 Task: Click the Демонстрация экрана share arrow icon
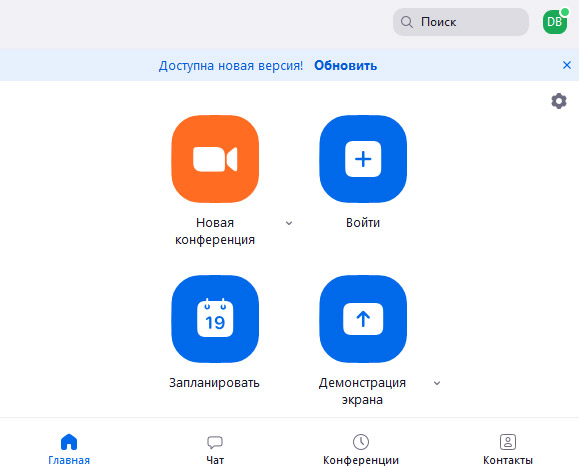[x=363, y=319]
